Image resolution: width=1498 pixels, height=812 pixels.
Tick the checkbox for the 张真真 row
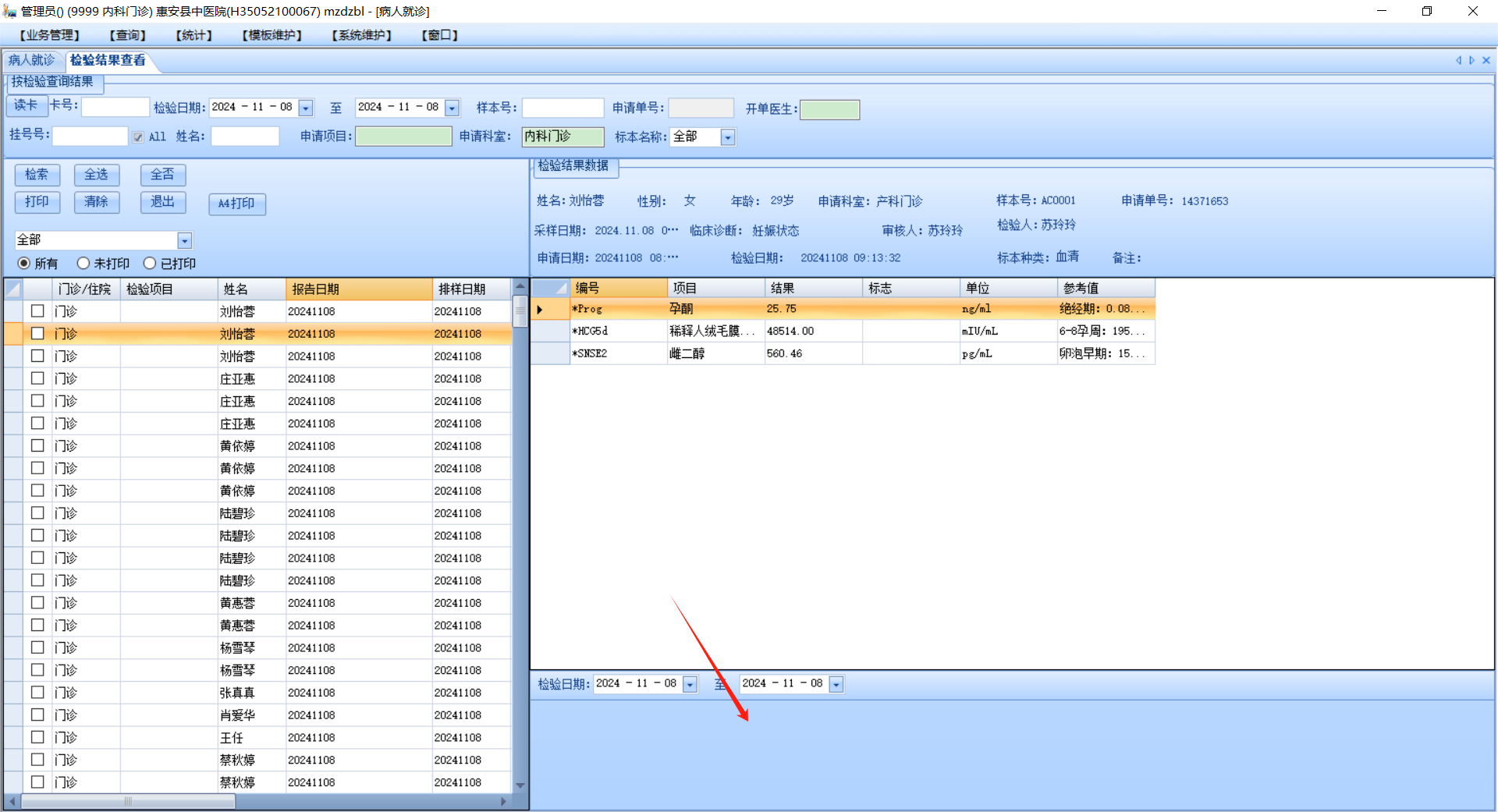(x=37, y=693)
